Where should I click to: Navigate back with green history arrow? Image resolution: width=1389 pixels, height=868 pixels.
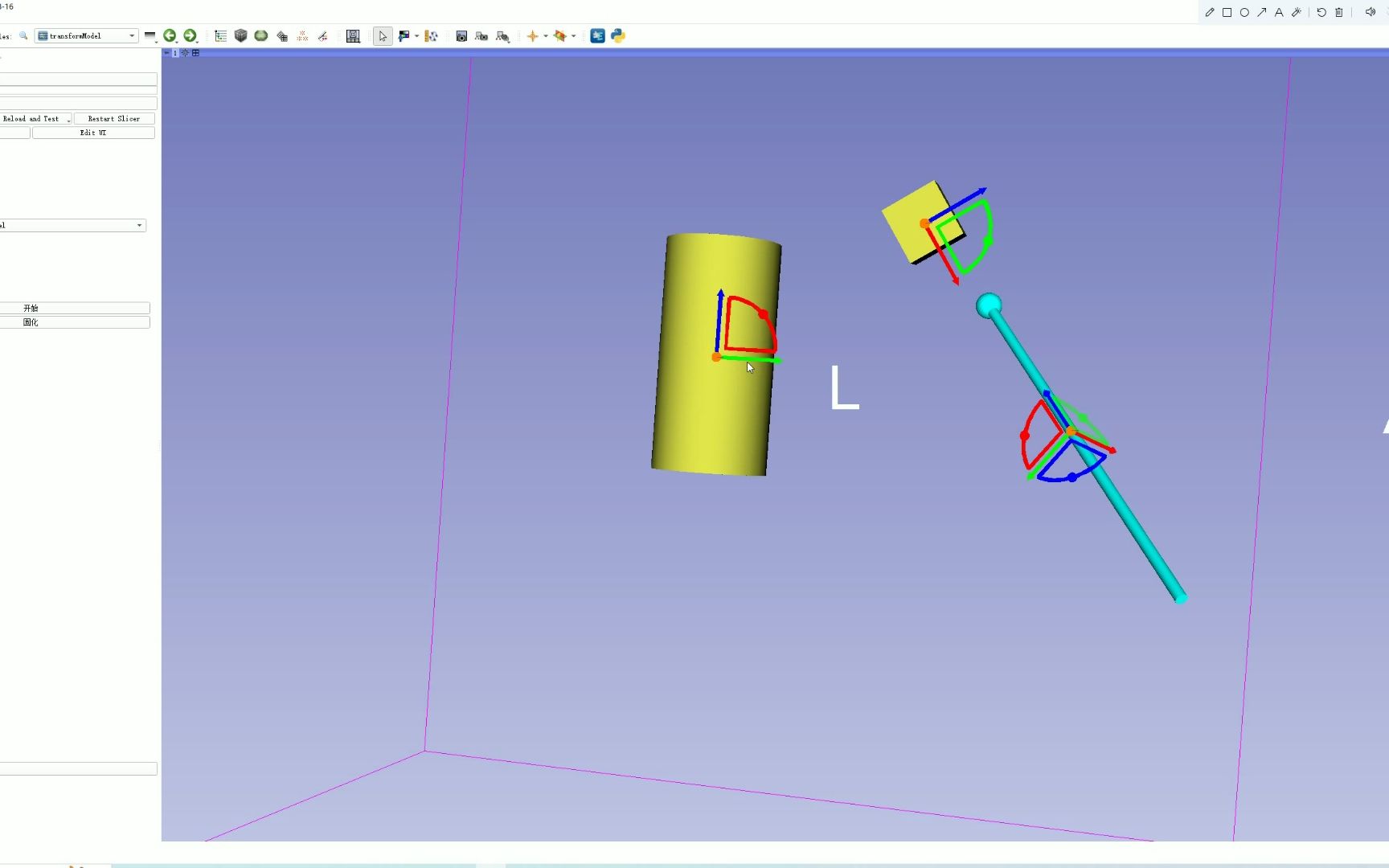[170, 35]
